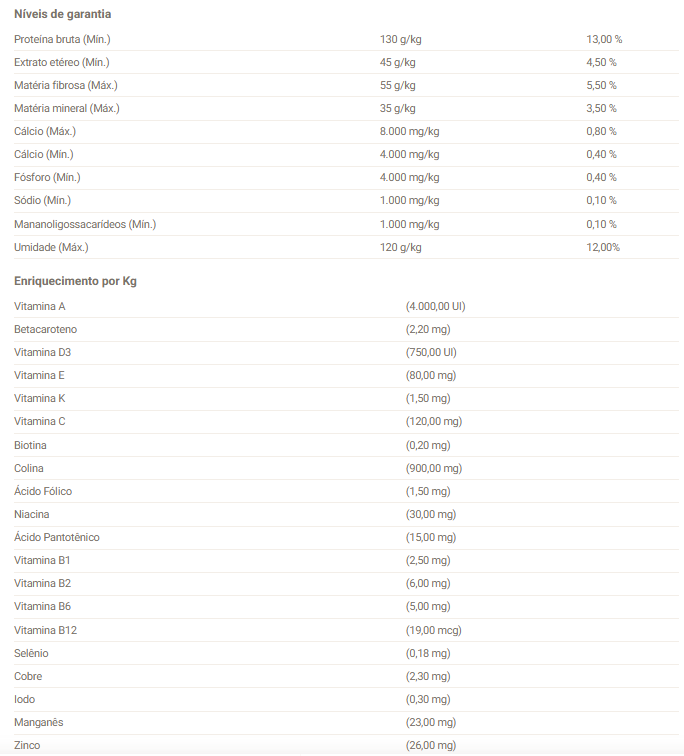
Task: Click the 'Níveis de garantia' heading
Action: pos(63,14)
